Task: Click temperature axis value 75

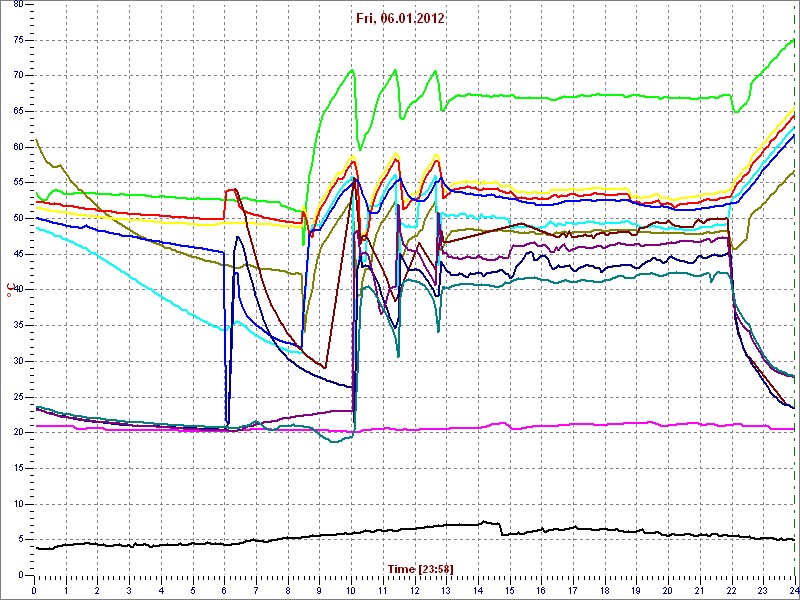Action: point(18,40)
